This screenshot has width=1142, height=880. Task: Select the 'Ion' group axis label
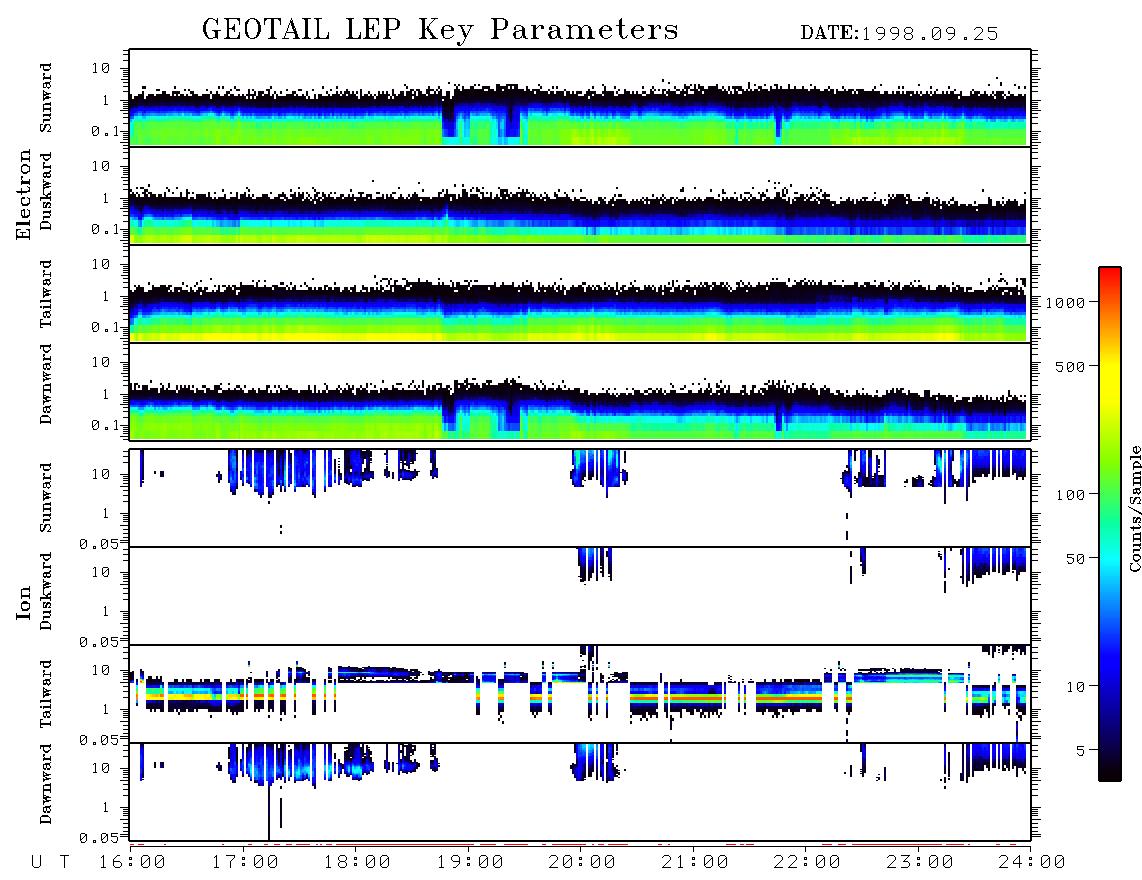(x=23, y=602)
